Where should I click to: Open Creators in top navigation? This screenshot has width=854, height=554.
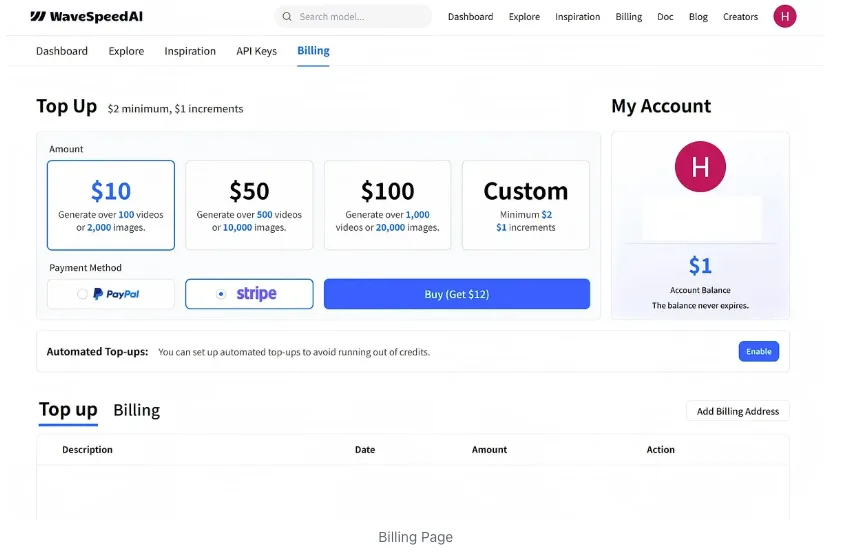[740, 17]
